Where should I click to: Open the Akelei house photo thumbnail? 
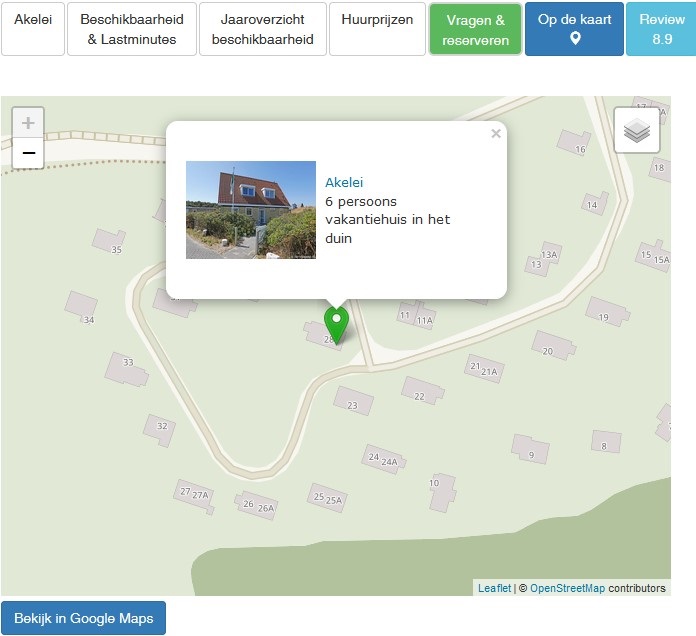251,210
